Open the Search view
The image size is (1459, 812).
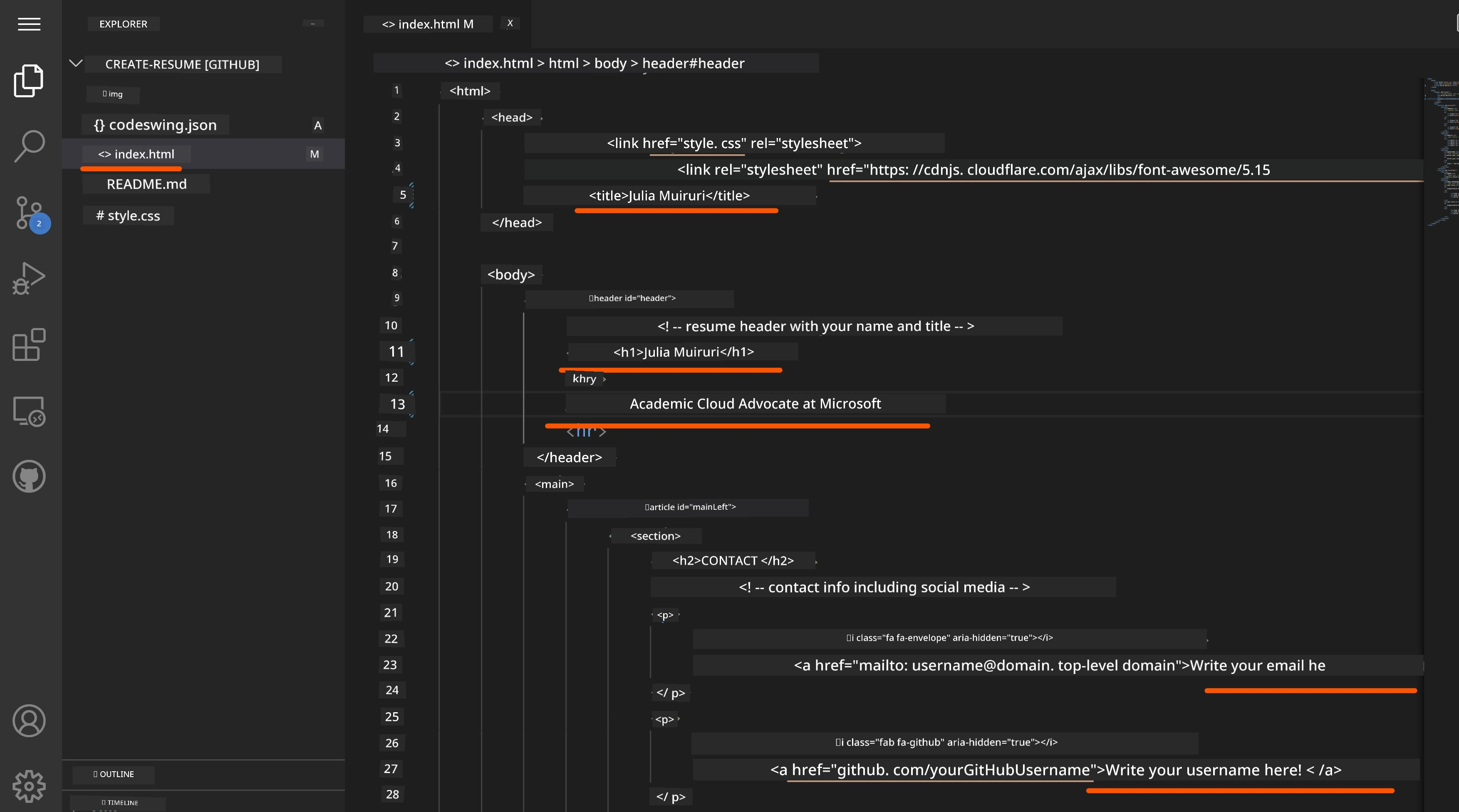[29, 146]
